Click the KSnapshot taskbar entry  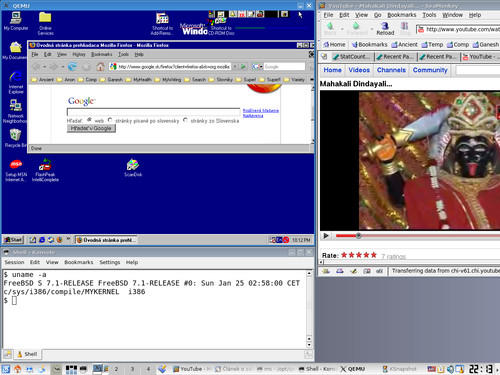coord(399,369)
